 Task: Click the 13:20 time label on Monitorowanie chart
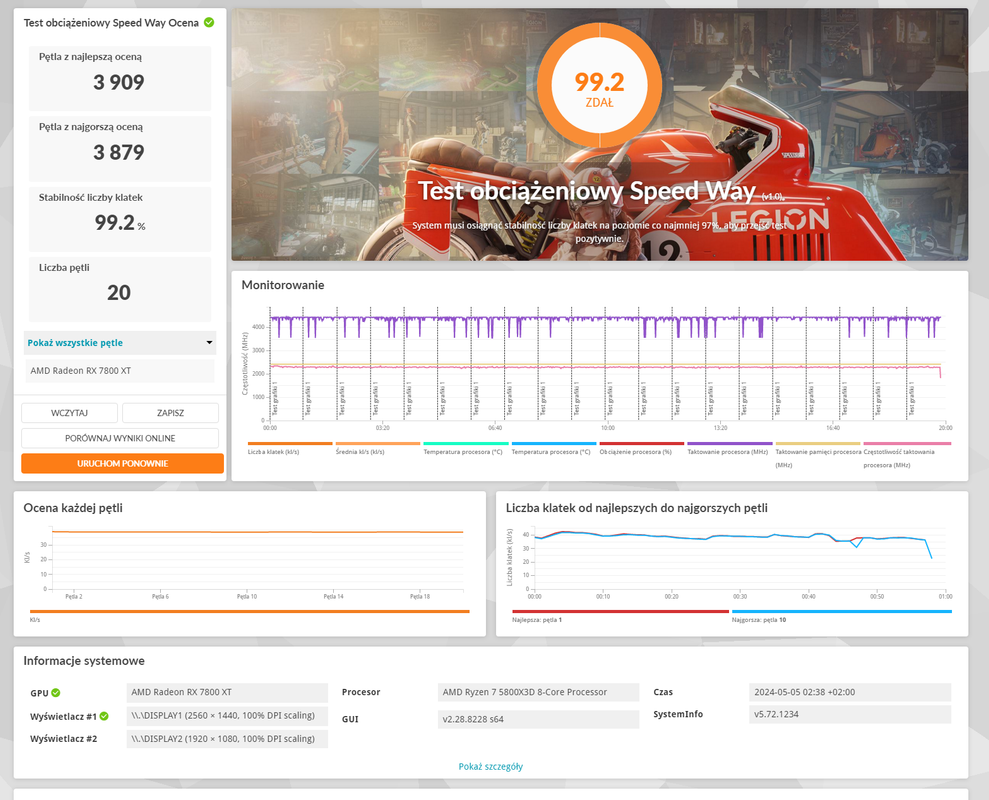[x=720, y=428]
